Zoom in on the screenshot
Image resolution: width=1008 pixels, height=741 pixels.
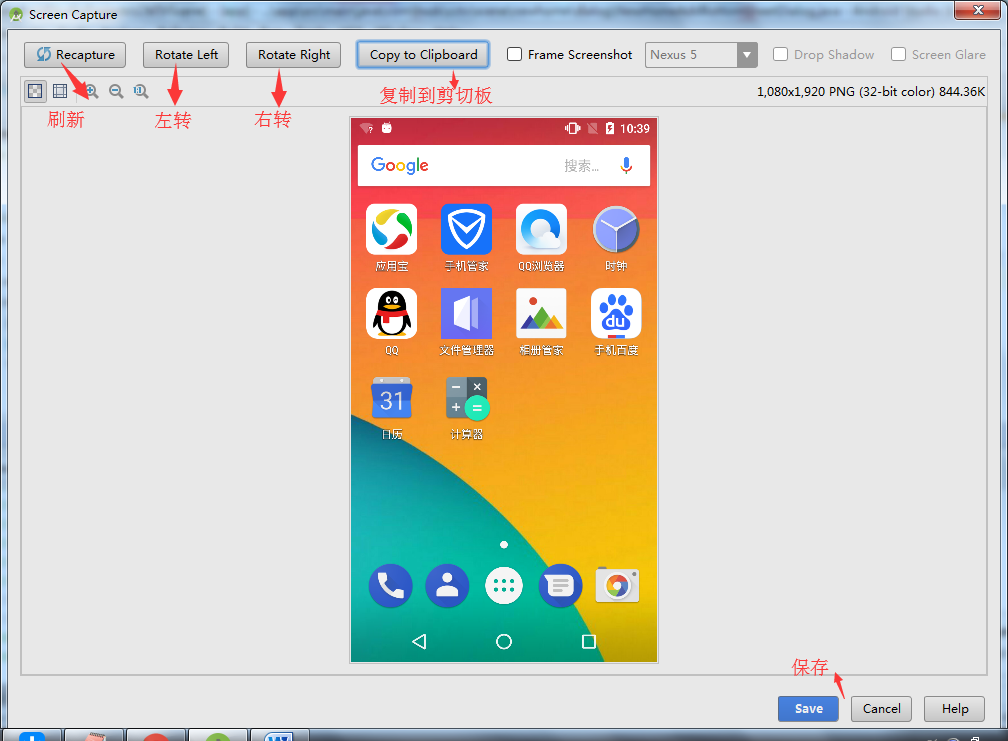[x=91, y=91]
